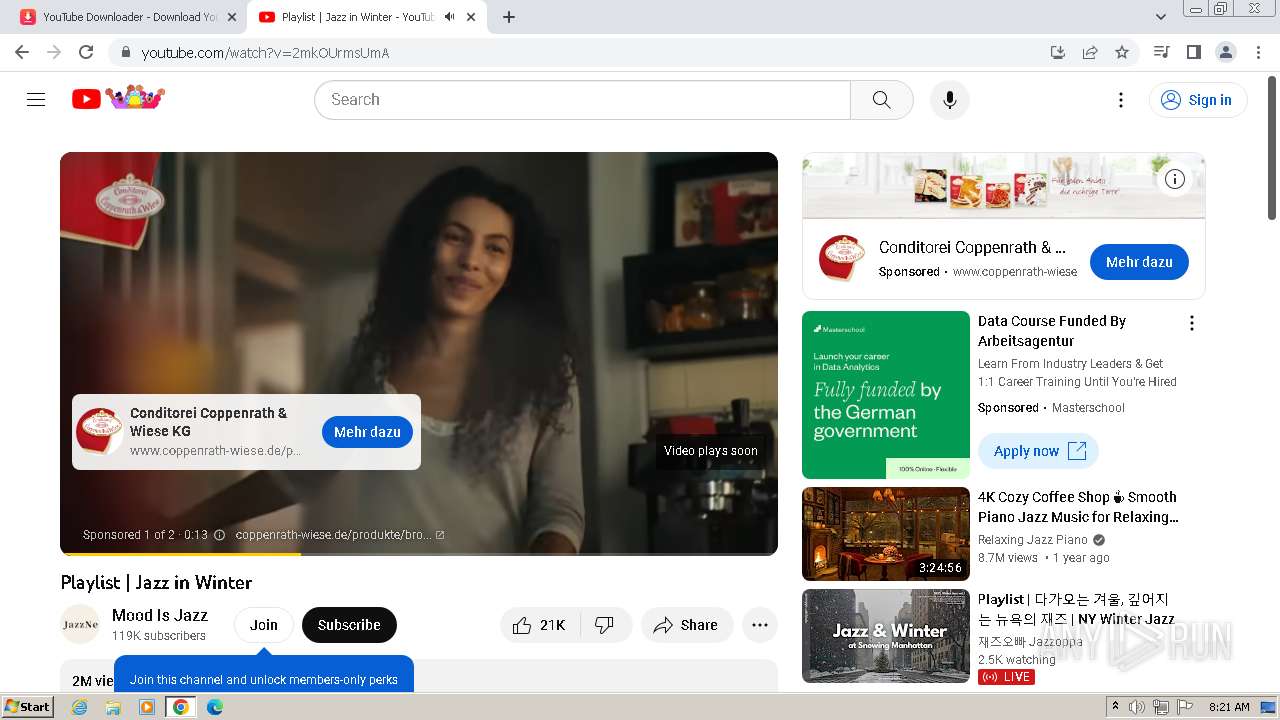Viewport: 1280px width, 720px height.
Task: Open the Chrome three-dot menu
Action: (x=1258, y=52)
